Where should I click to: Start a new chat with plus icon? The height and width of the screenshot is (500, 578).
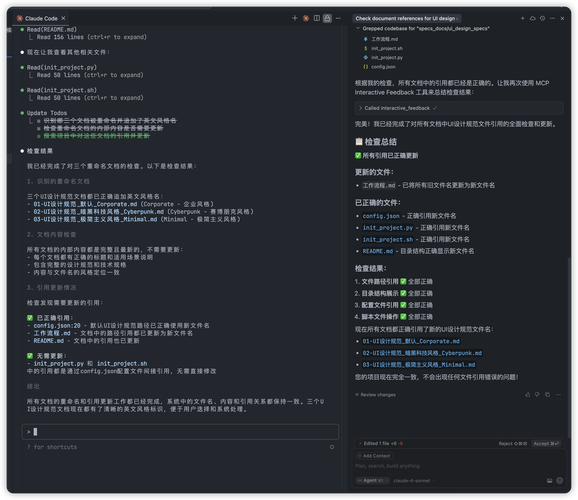pyautogui.click(x=522, y=18)
